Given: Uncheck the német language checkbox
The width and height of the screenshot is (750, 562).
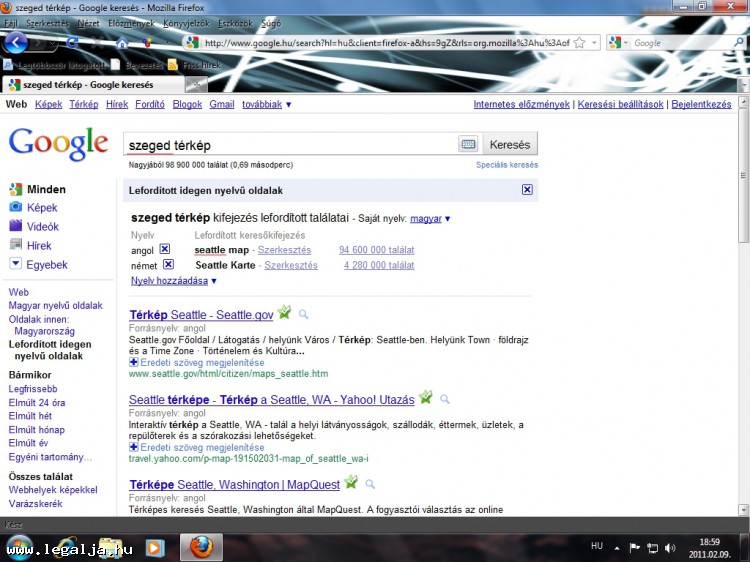Looking at the screenshot, I should click(x=168, y=265).
